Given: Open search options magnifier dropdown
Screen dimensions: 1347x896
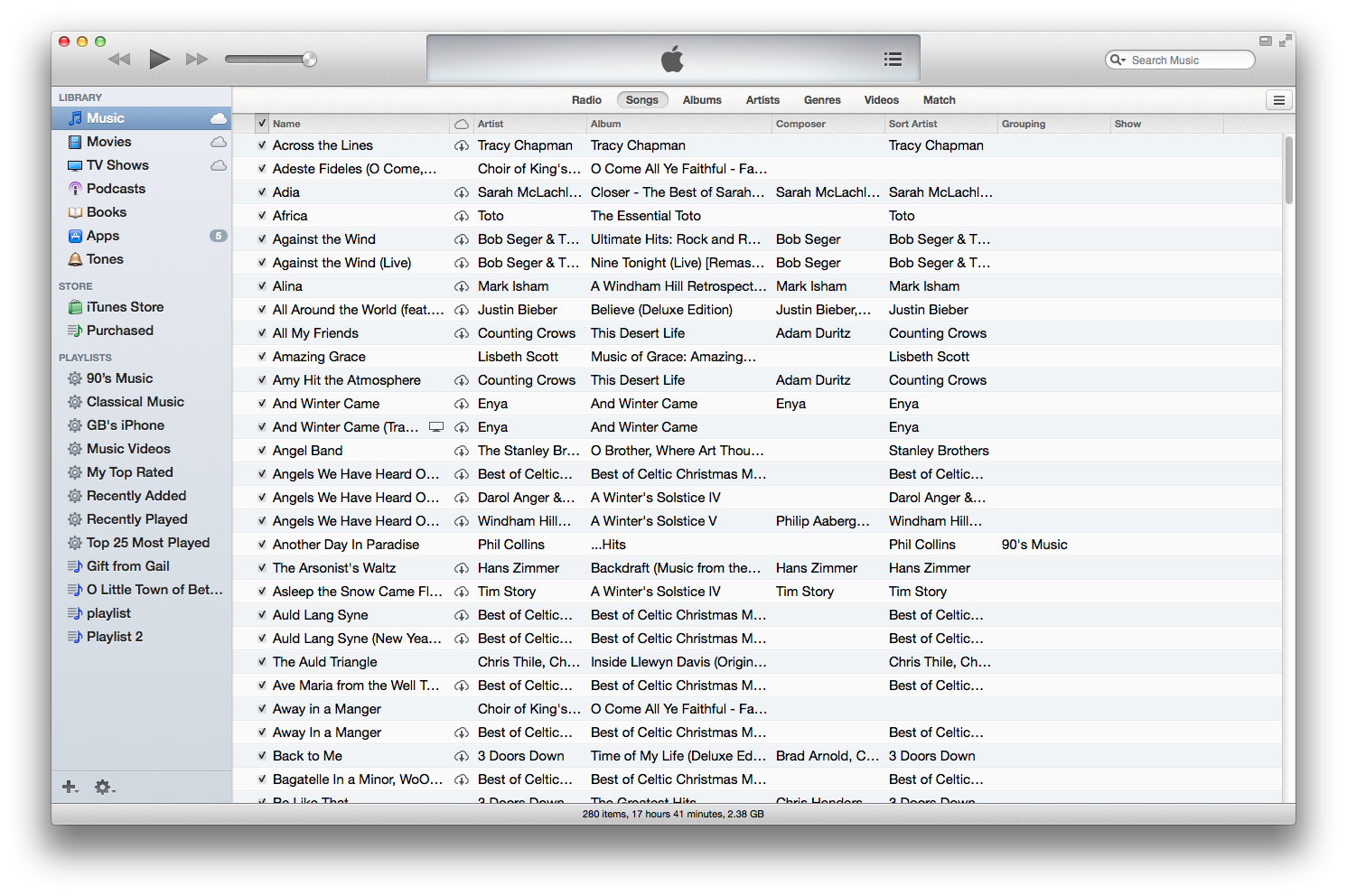Looking at the screenshot, I should [x=1118, y=61].
